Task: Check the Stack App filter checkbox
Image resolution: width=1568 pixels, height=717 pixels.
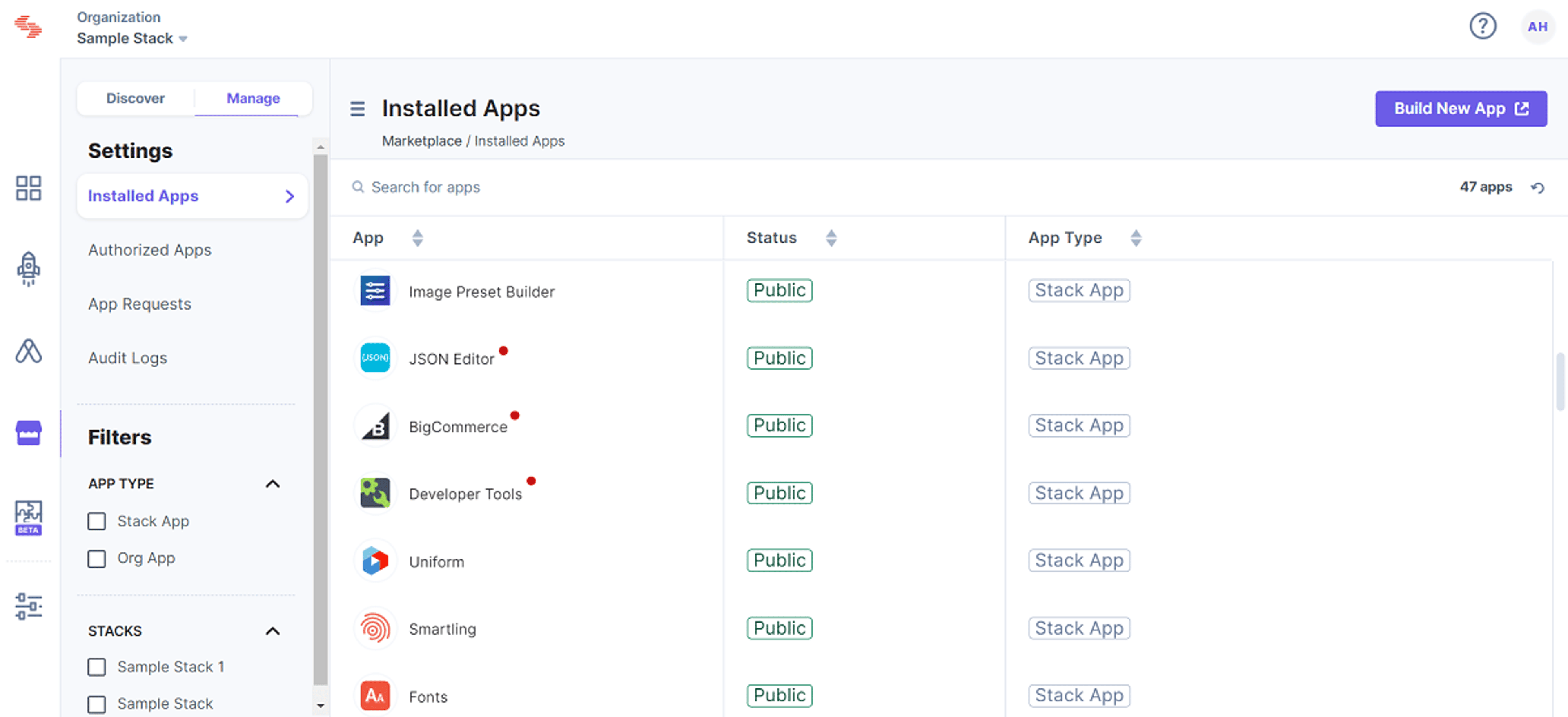Action: pyautogui.click(x=96, y=521)
